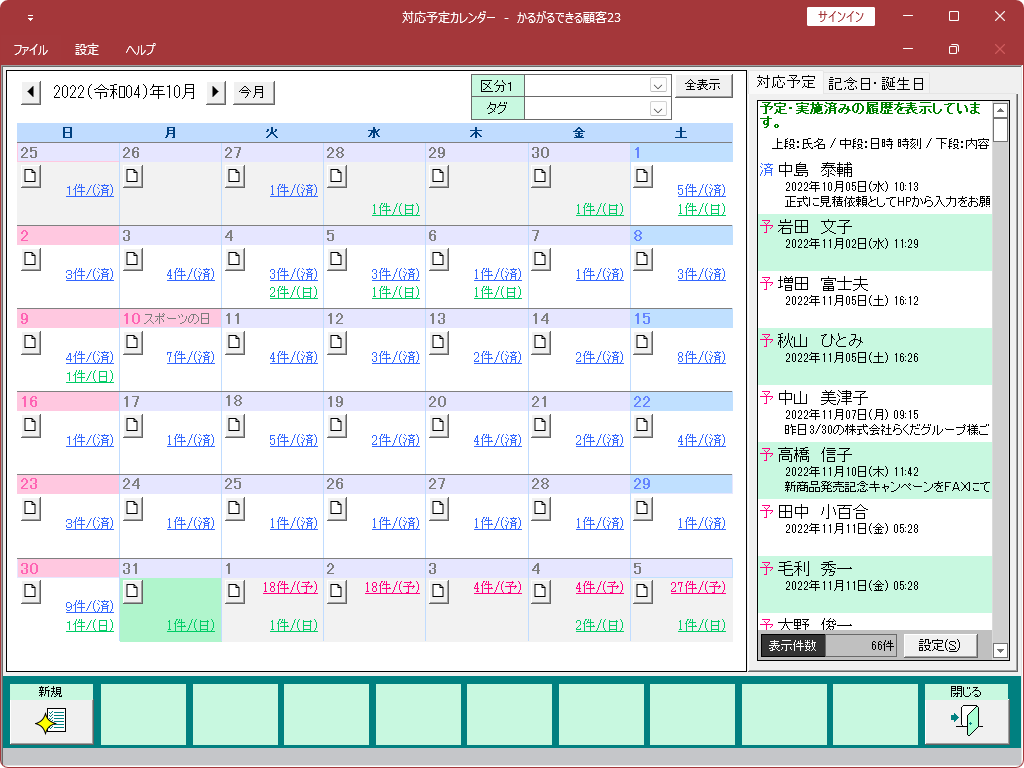
Task: Switch to the 記念日・誕生日 tab
Action: [x=876, y=83]
